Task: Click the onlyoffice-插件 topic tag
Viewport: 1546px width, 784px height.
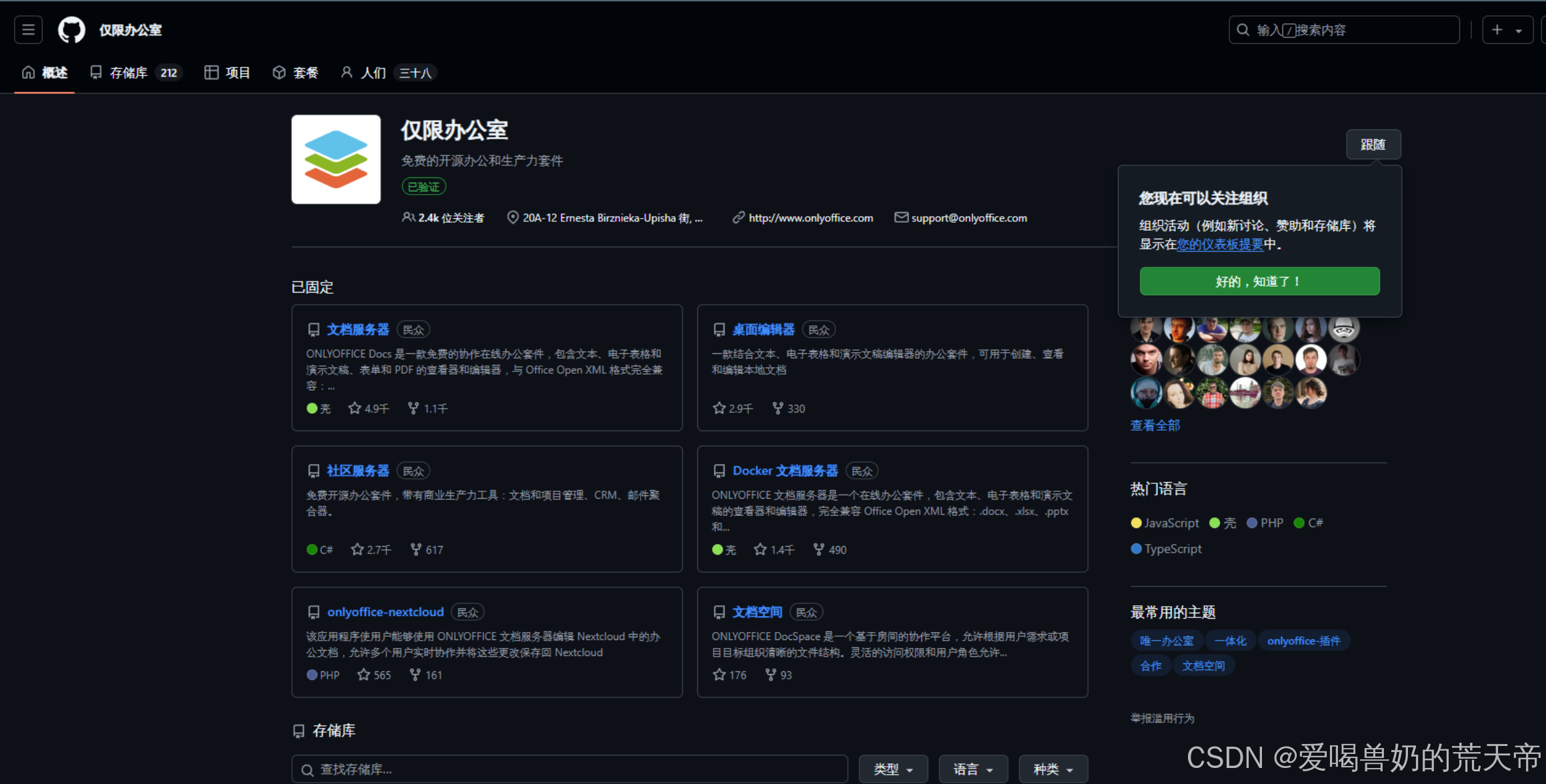Action: click(x=1304, y=641)
